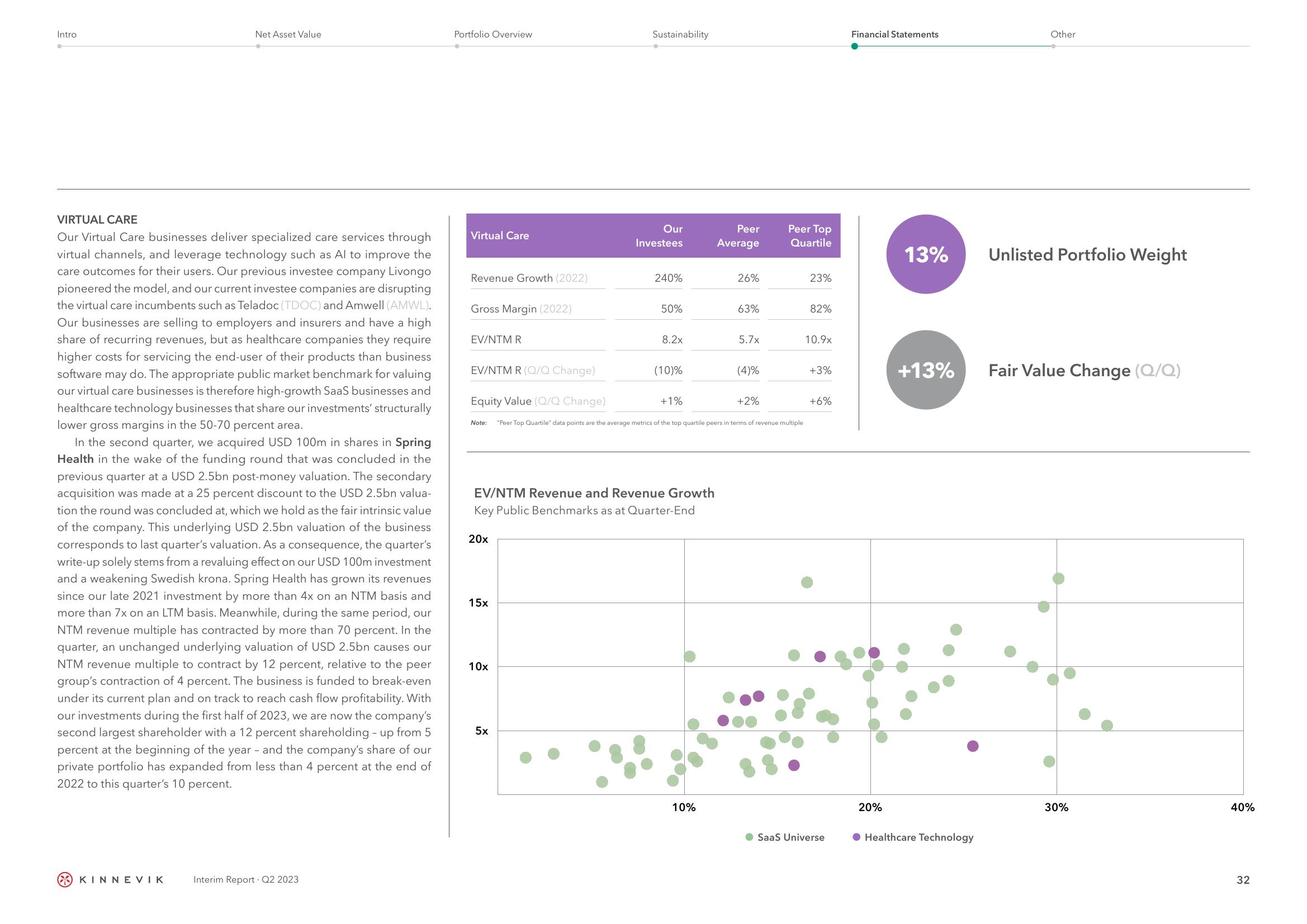Click the EV/NTM Revenue and Revenue Growth title
Image resolution: width=1307 pixels, height=924 pixels.
click(x=594, y=493)
